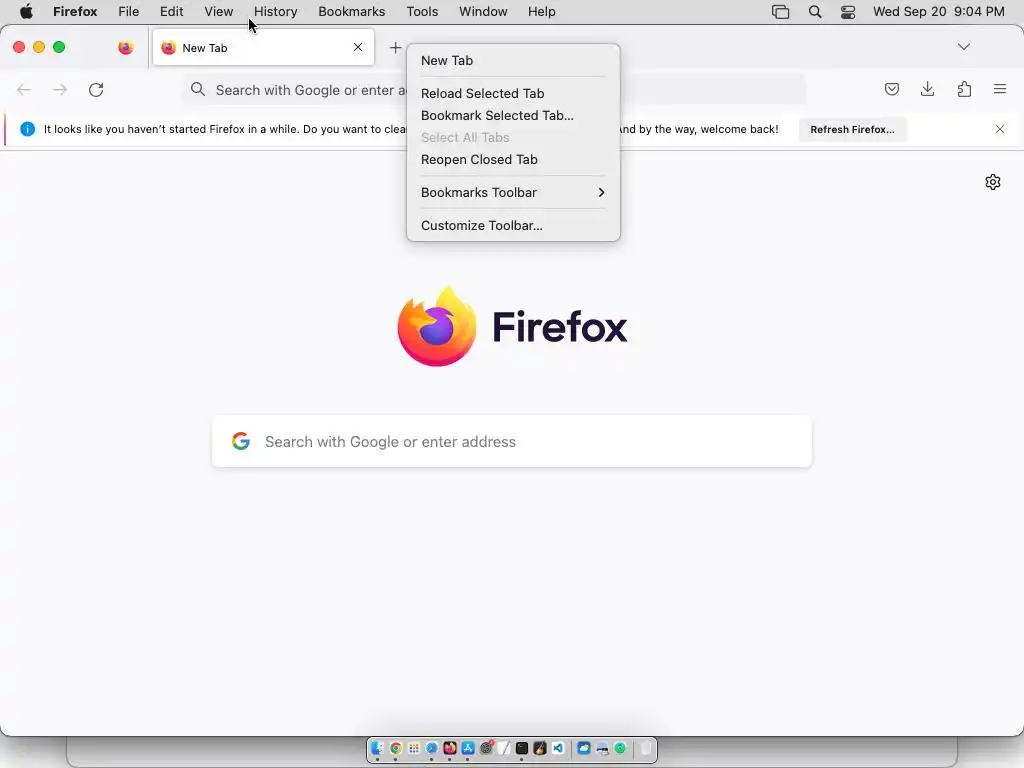Click the Firefox icon in the dock
The height and width of the screenshot is (768, 1024).
[x=450, y=748]
